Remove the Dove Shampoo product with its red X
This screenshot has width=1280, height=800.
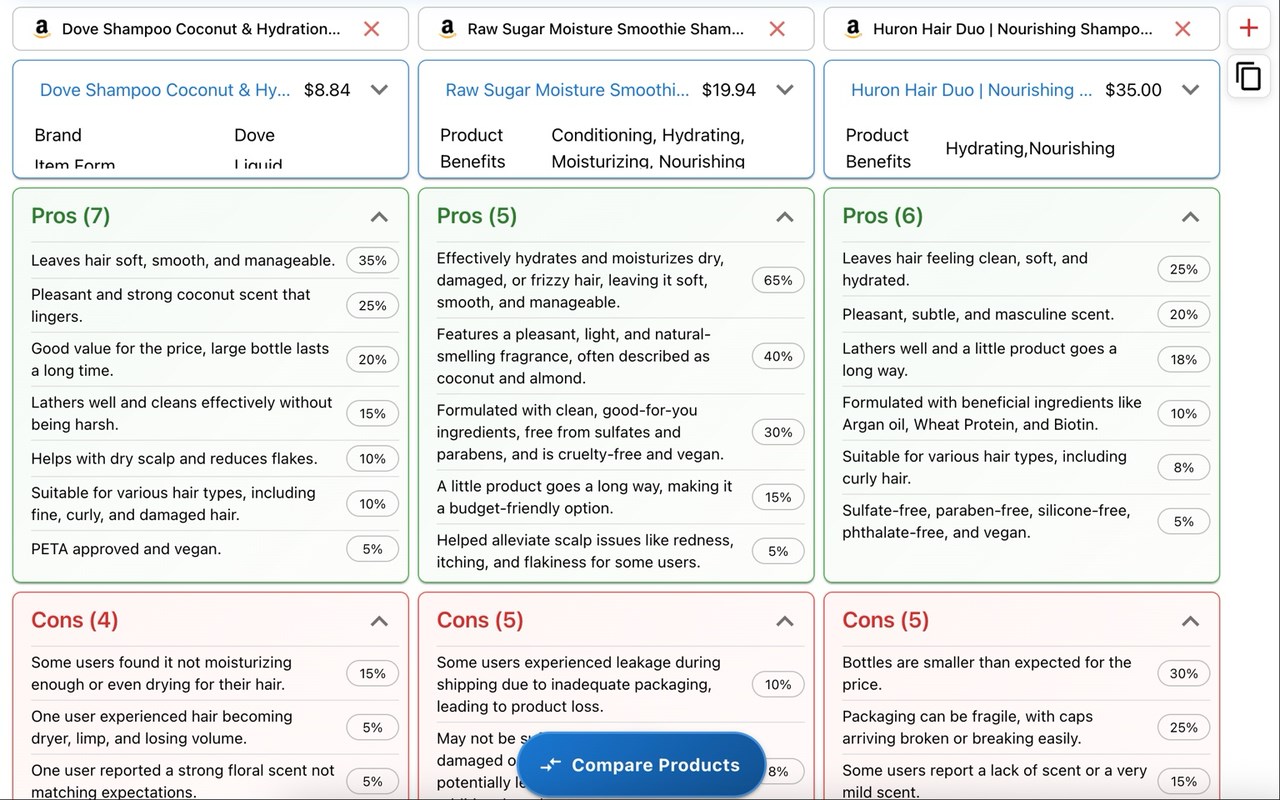click(x=371, y=29)
